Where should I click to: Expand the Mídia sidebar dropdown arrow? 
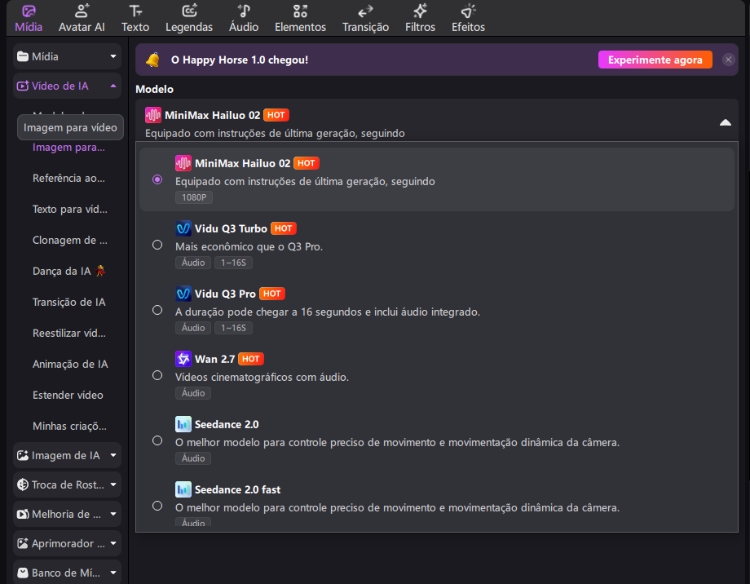click(113, 56)
